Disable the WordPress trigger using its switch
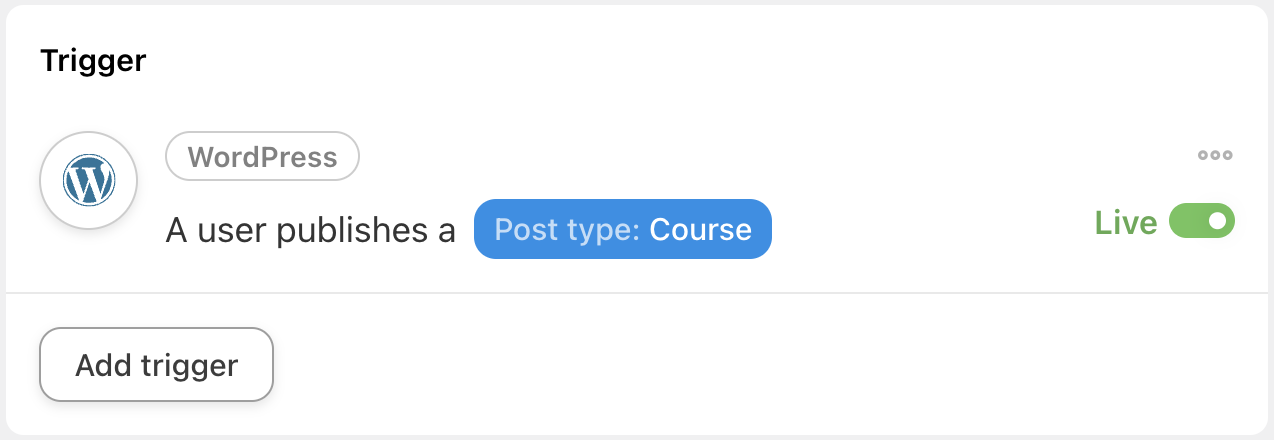The height and width of the screenshot is (440, 1274). pos(1202,222)
